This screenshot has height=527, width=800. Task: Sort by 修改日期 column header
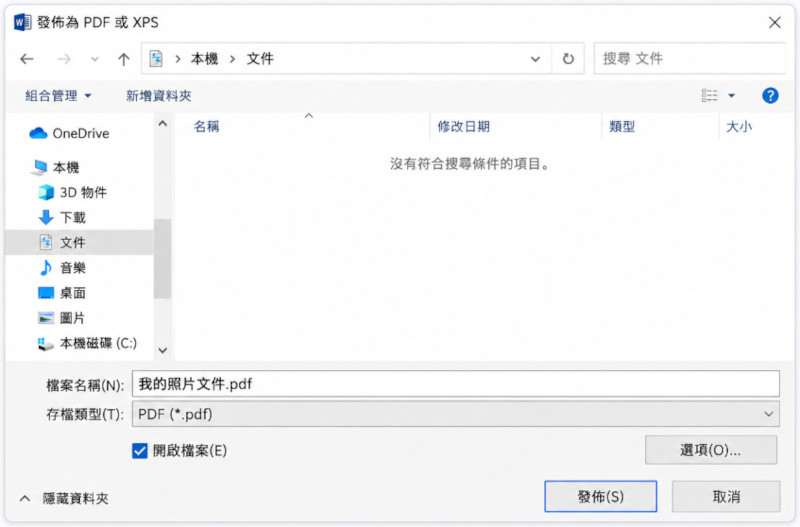pos(463,127)
